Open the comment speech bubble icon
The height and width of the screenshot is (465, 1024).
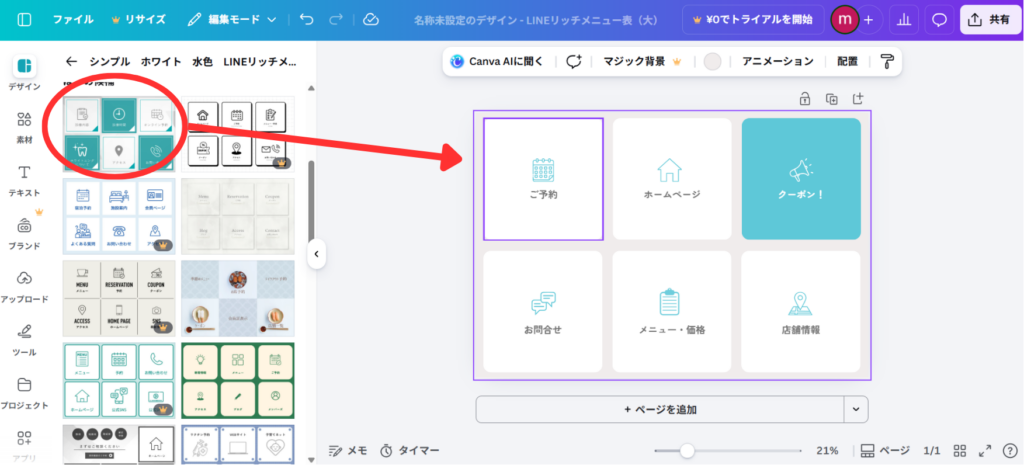(x=939, y=19)
